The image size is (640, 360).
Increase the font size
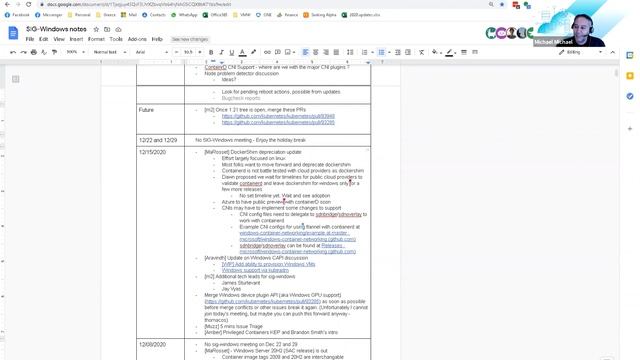tap(200, 52)
